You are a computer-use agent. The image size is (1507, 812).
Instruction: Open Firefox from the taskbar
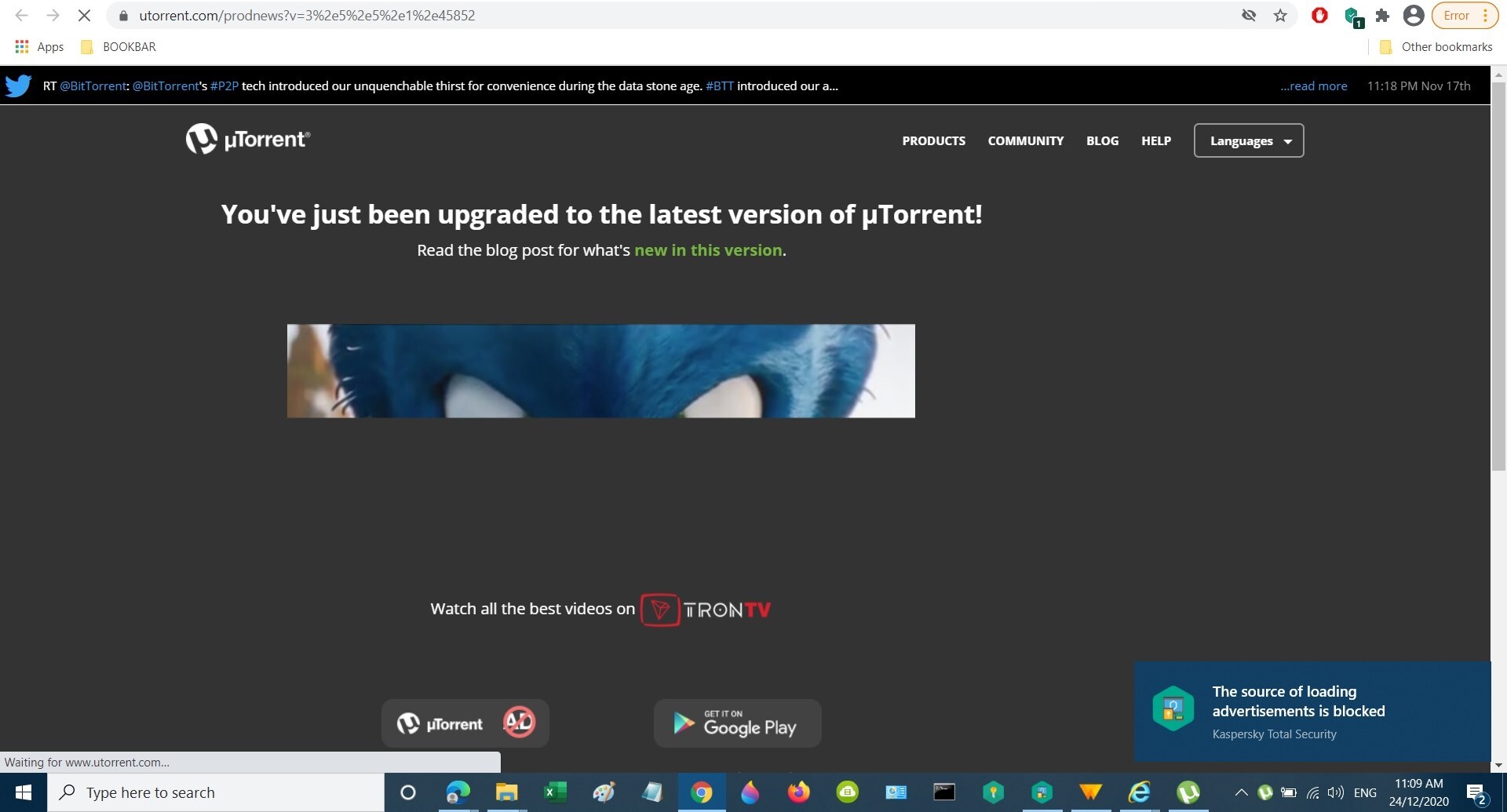coord(798,792)
